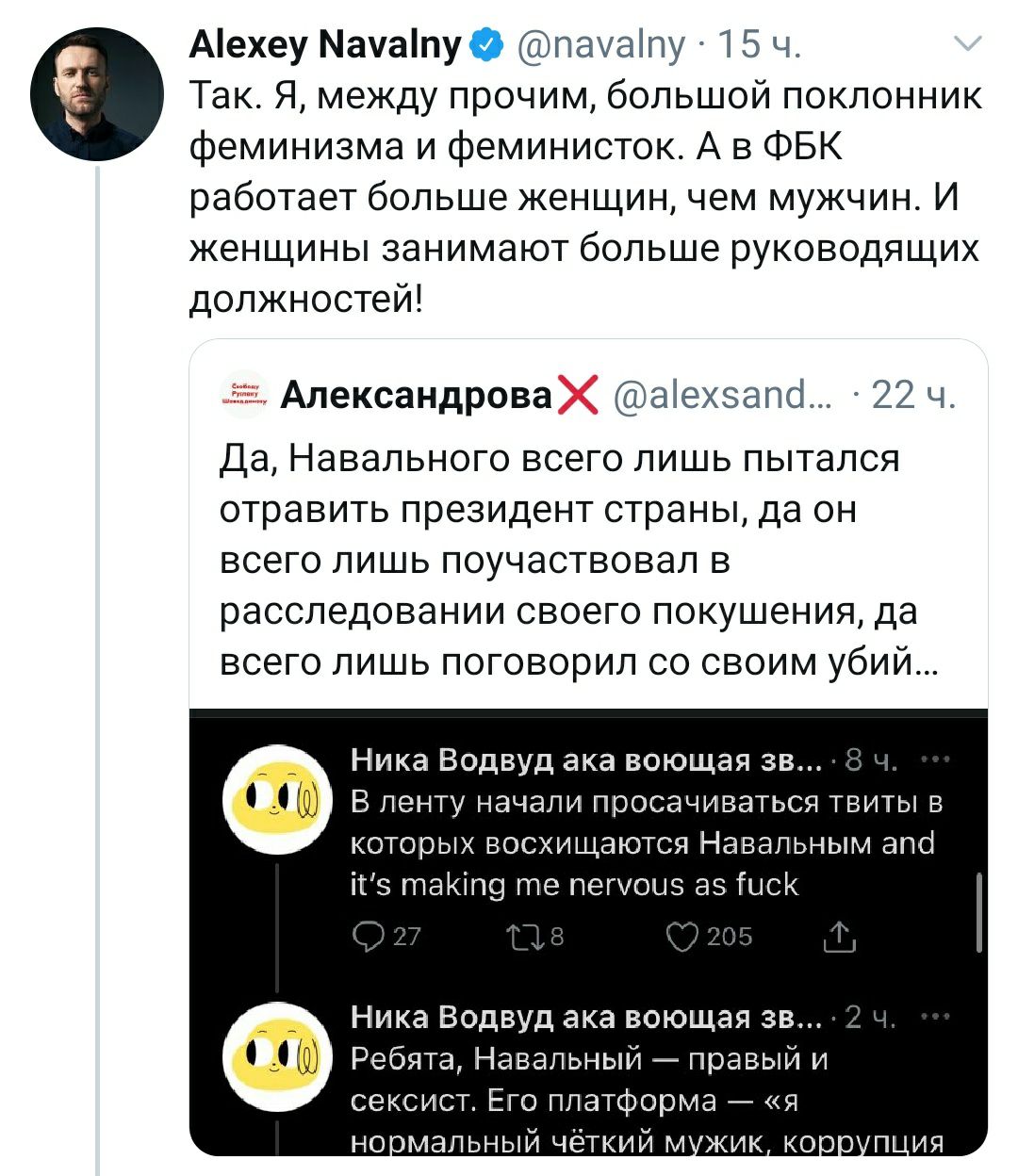
Task: Expand the tweet options chevron
Action: 968,43
